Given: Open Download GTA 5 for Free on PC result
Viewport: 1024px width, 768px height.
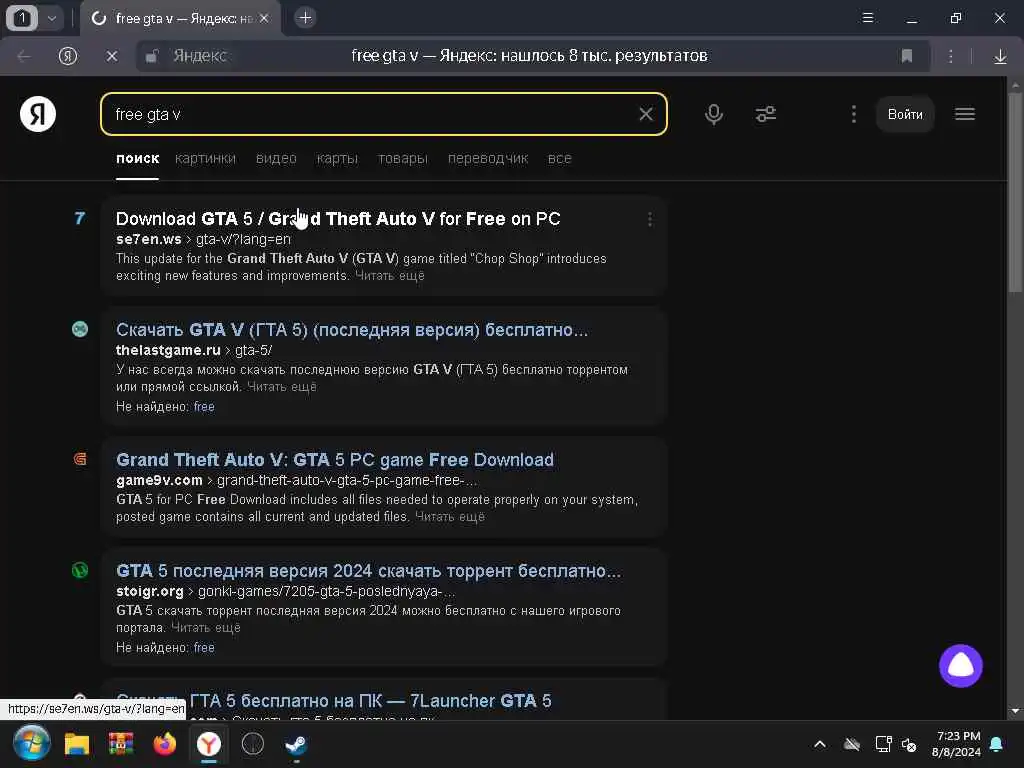Looking at the screenshot, I should click(x=338, y=219).
